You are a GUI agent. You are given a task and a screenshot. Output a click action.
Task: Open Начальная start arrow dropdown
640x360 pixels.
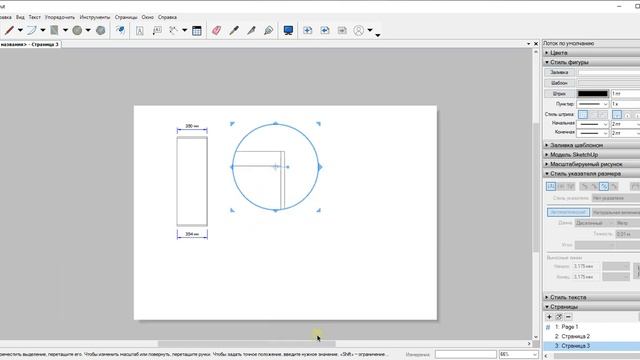593,124
